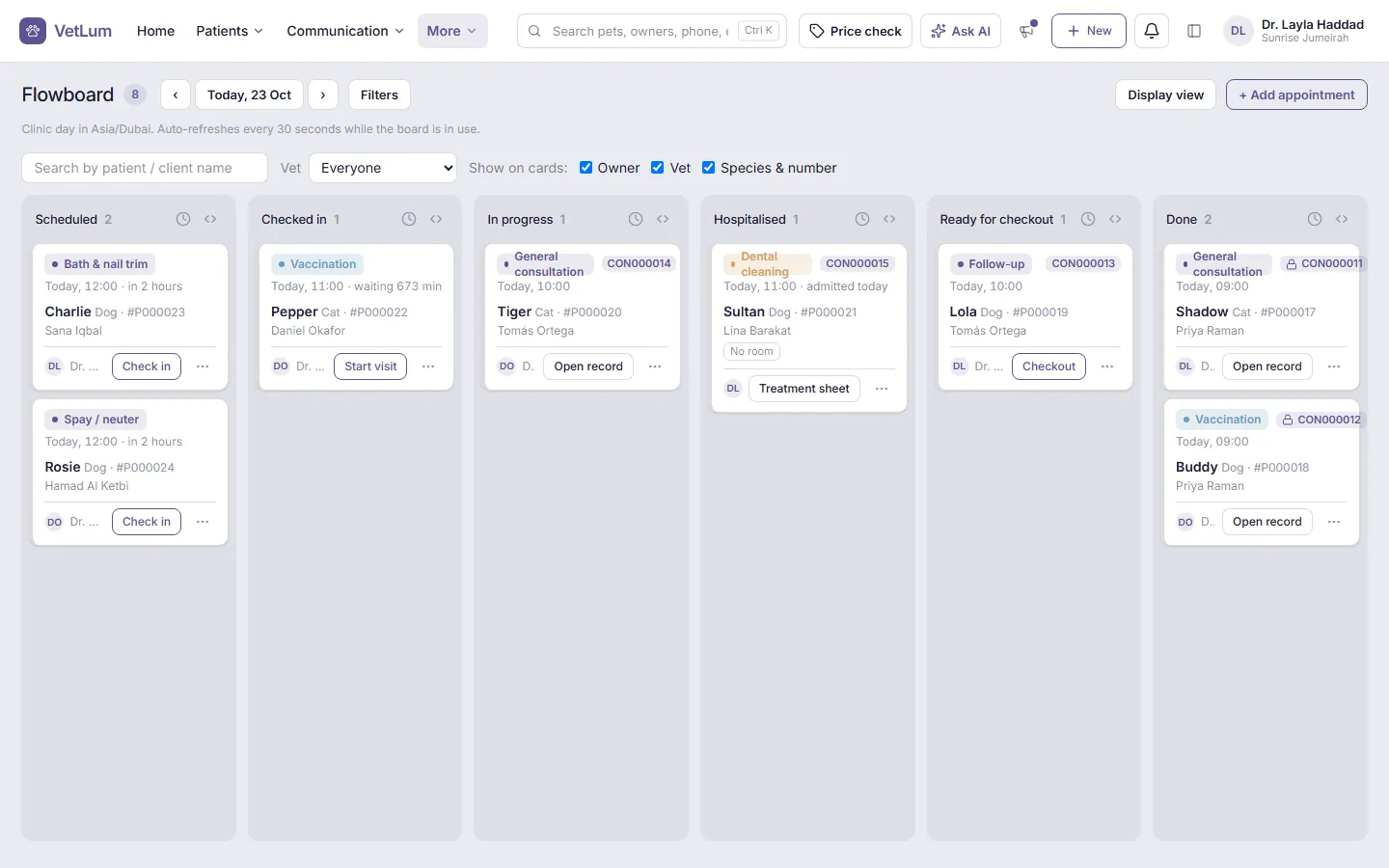
Task: Open more options on Sultan's card
Action: pos(882,389)
